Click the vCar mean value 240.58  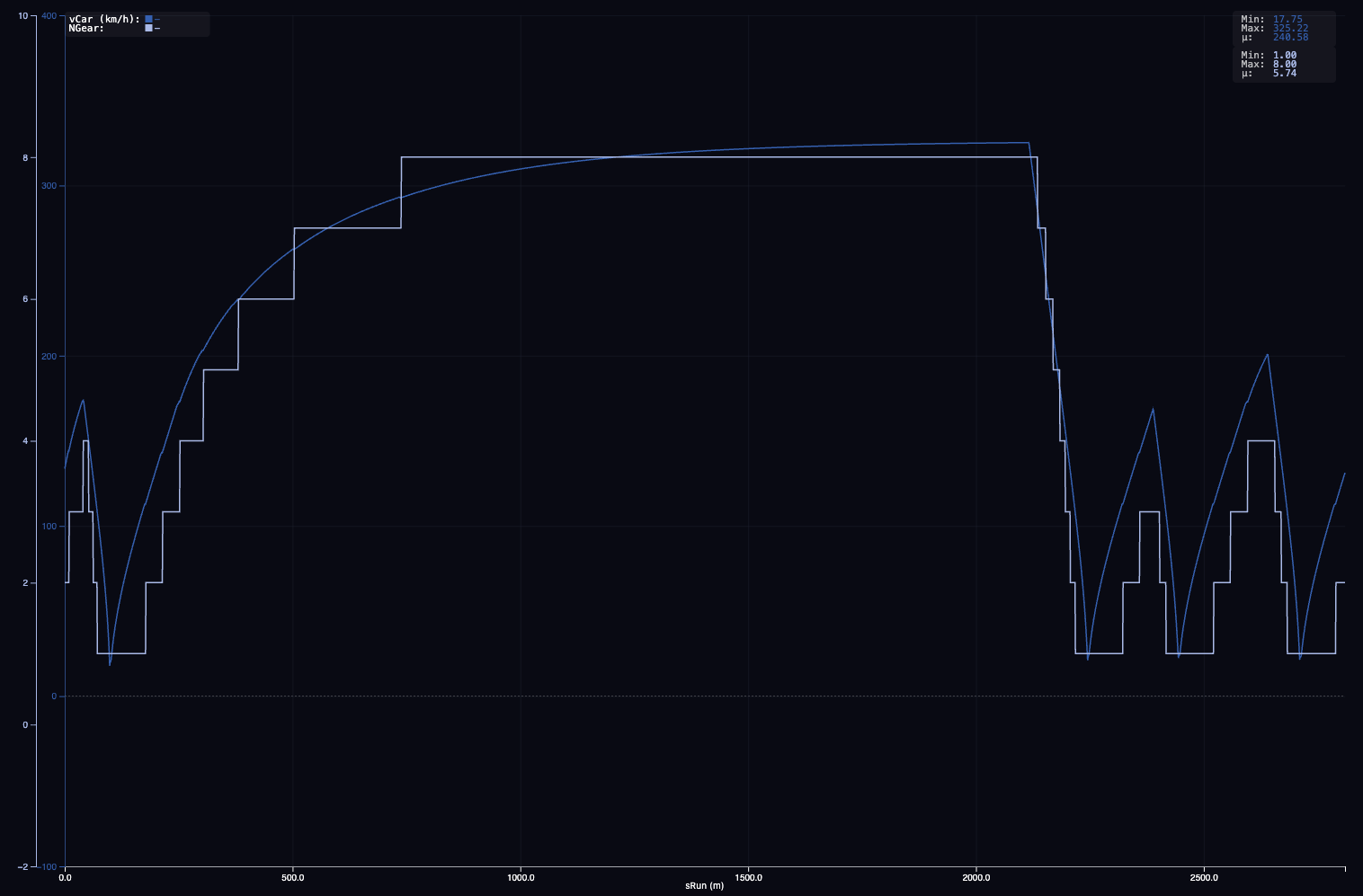click(x=1290, y=37)
